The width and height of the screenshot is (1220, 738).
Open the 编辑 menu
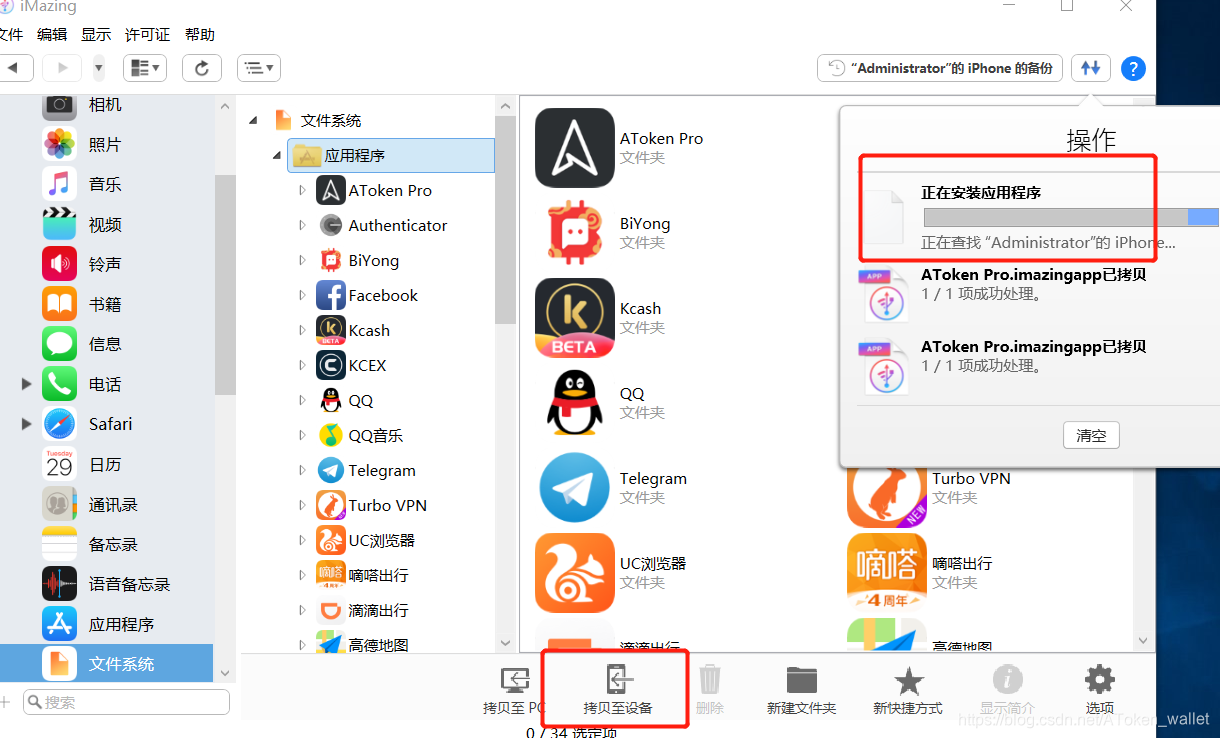(52, 34)
